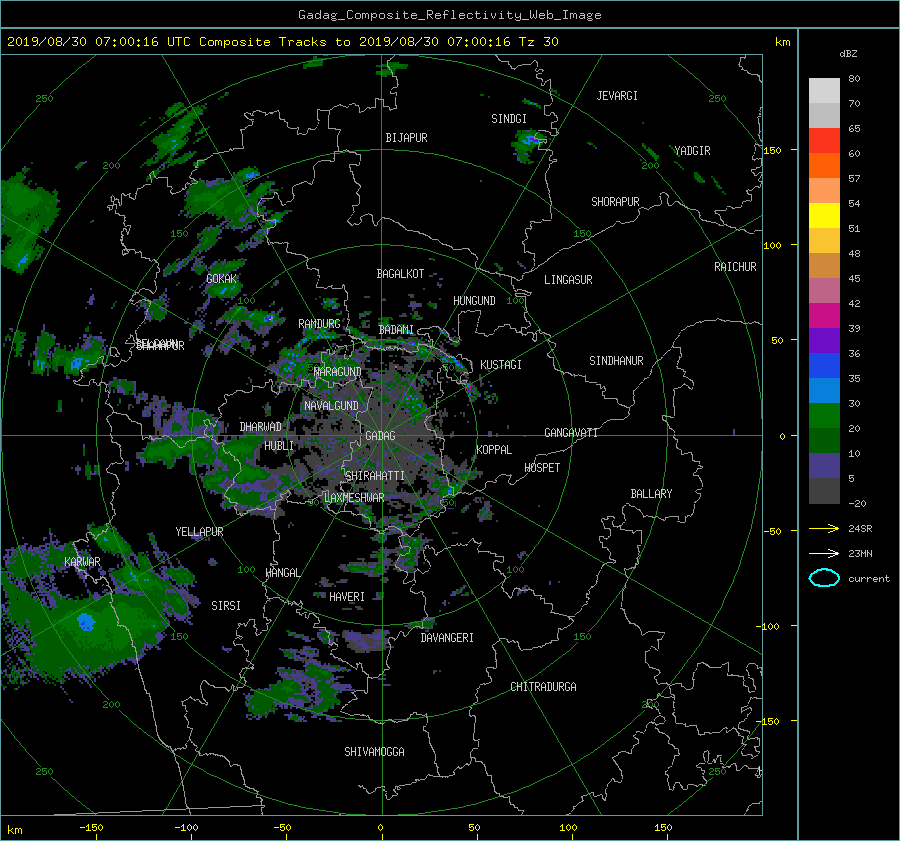
Task: Click the BALLARY city label
Action: pos(651,494)
